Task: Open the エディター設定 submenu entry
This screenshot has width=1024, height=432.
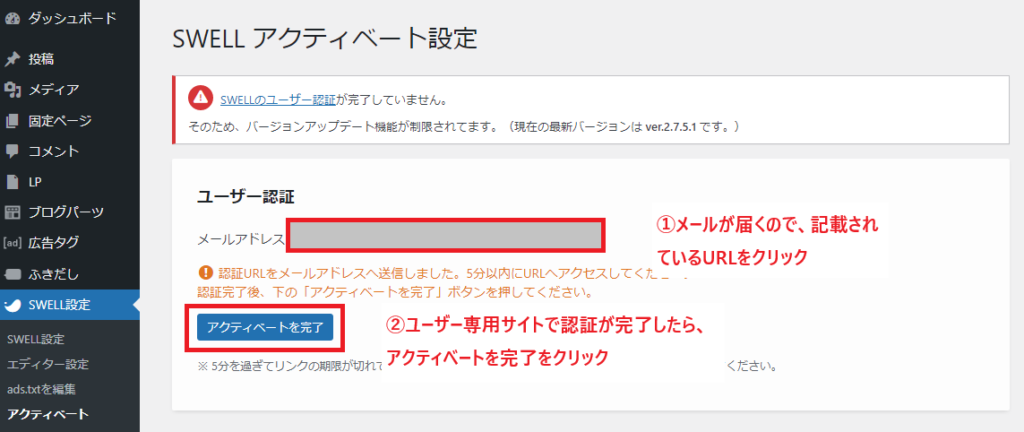Action: [x=47, y=364]
